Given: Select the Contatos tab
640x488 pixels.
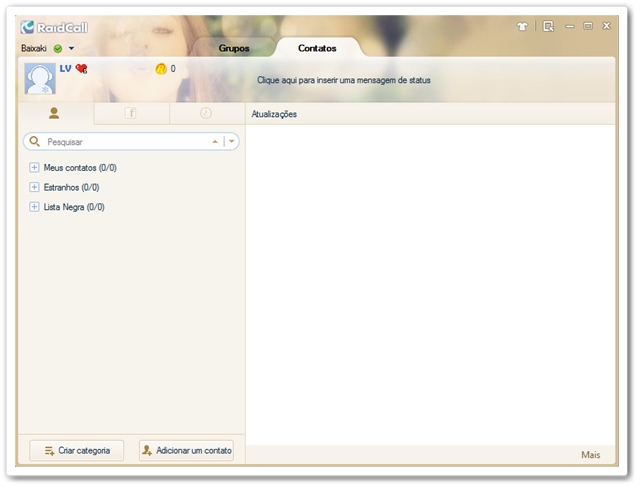Looking at the screenshot, I should tap(317, 48).
